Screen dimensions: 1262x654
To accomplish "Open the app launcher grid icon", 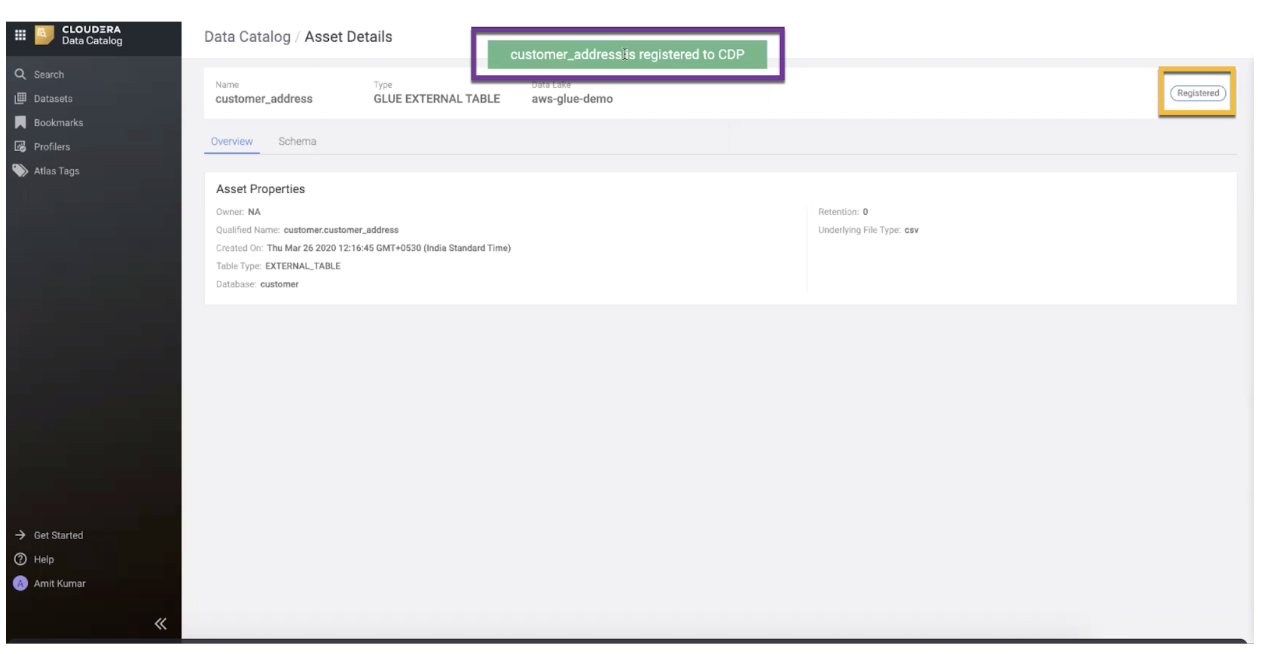I will [x=19, y=37].
